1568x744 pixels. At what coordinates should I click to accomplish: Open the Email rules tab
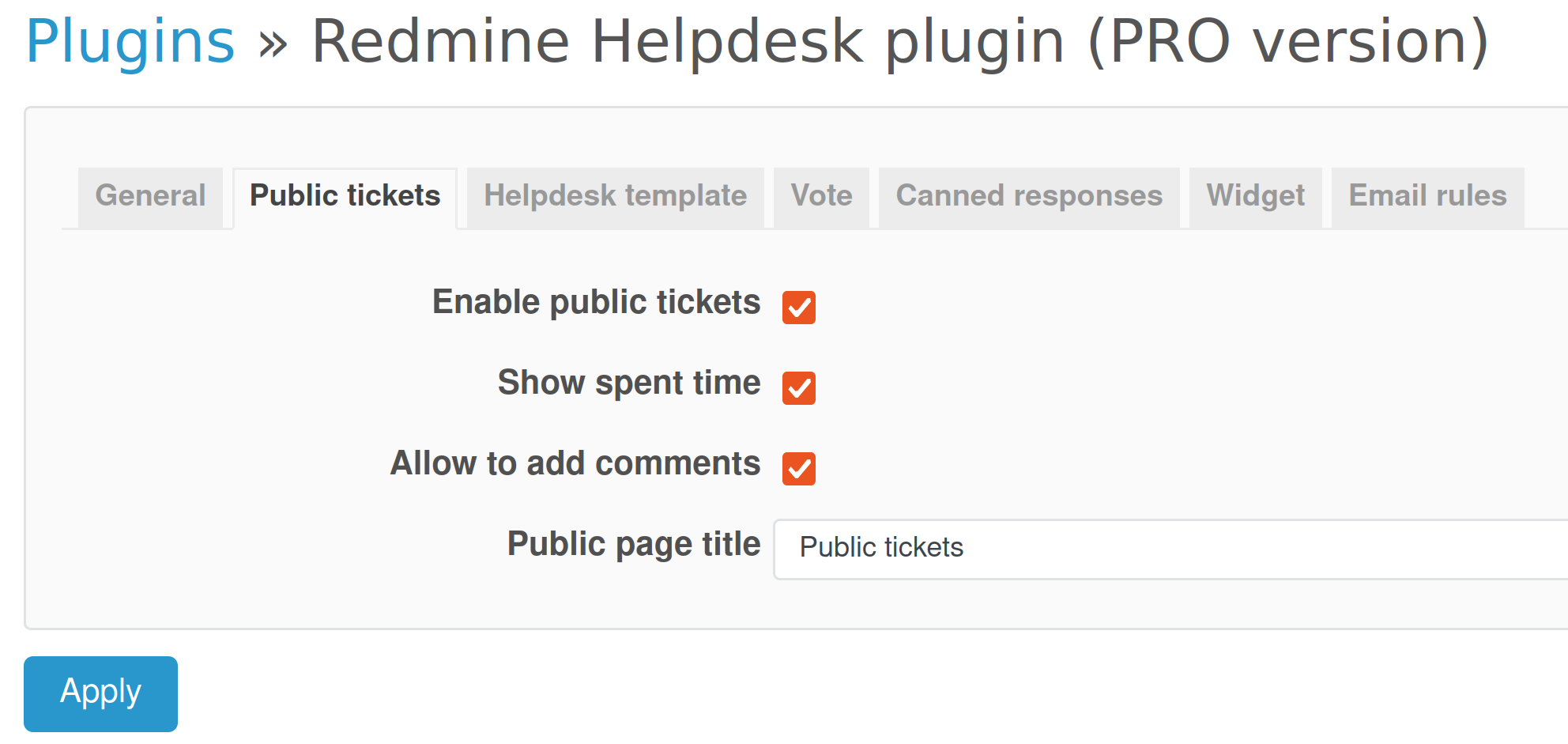point(1427,196)
